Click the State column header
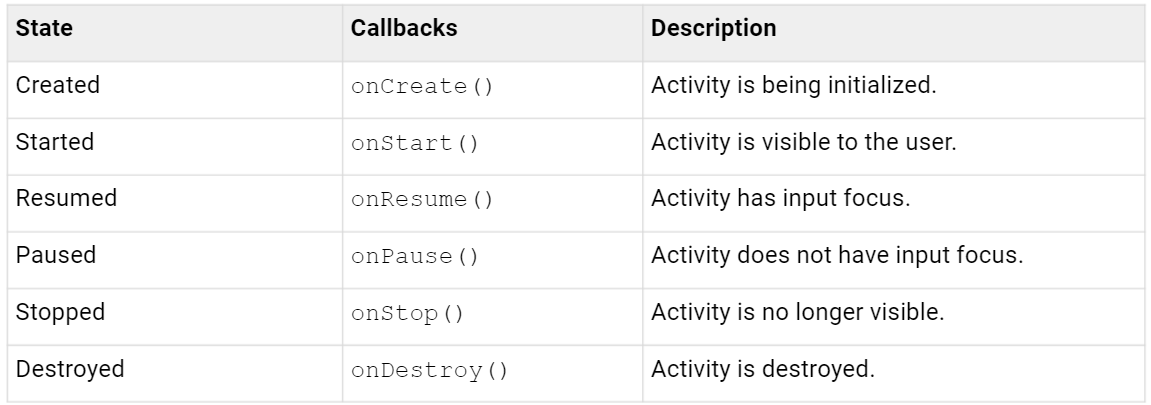Image resolution: width=1151 pixels, height=405 pixels. click(43, 29)
